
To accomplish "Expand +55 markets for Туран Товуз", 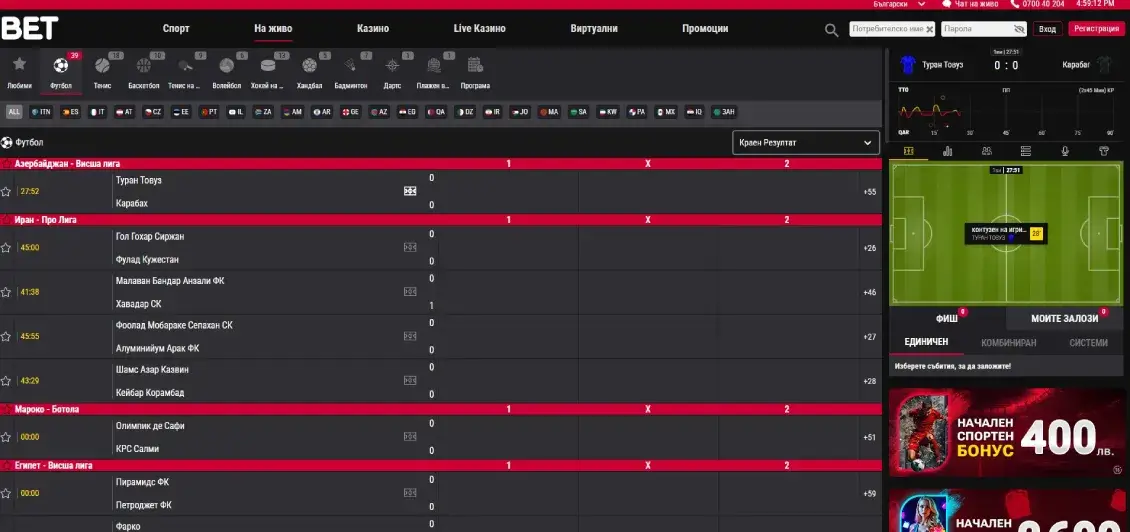I will (x=869, y=192).
